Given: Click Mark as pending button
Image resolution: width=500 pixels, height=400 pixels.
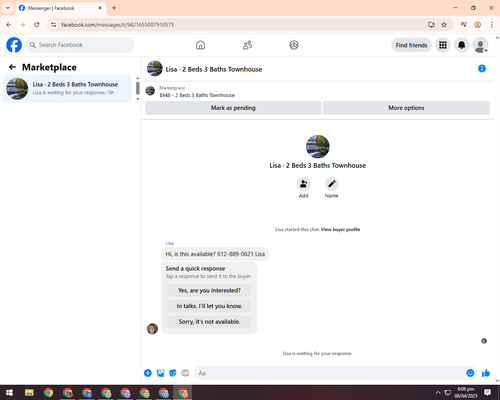Looking at the screenshot, I should (233, 108).
